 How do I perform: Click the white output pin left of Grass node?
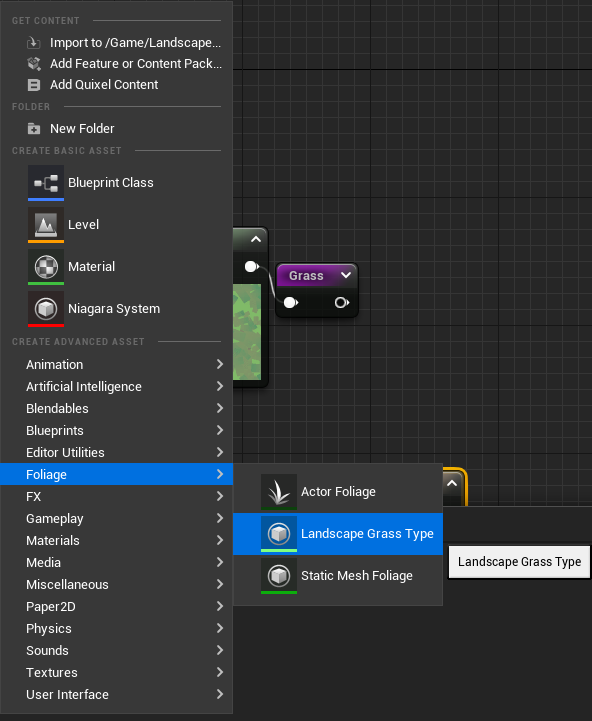252,267
